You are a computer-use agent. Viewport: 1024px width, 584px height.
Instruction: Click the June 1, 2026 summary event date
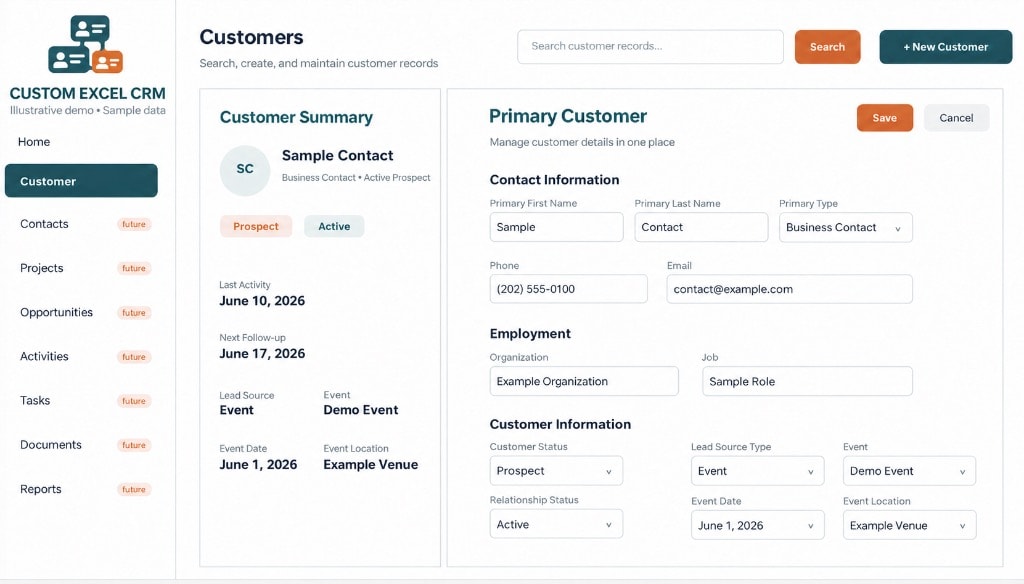[258, 464]
